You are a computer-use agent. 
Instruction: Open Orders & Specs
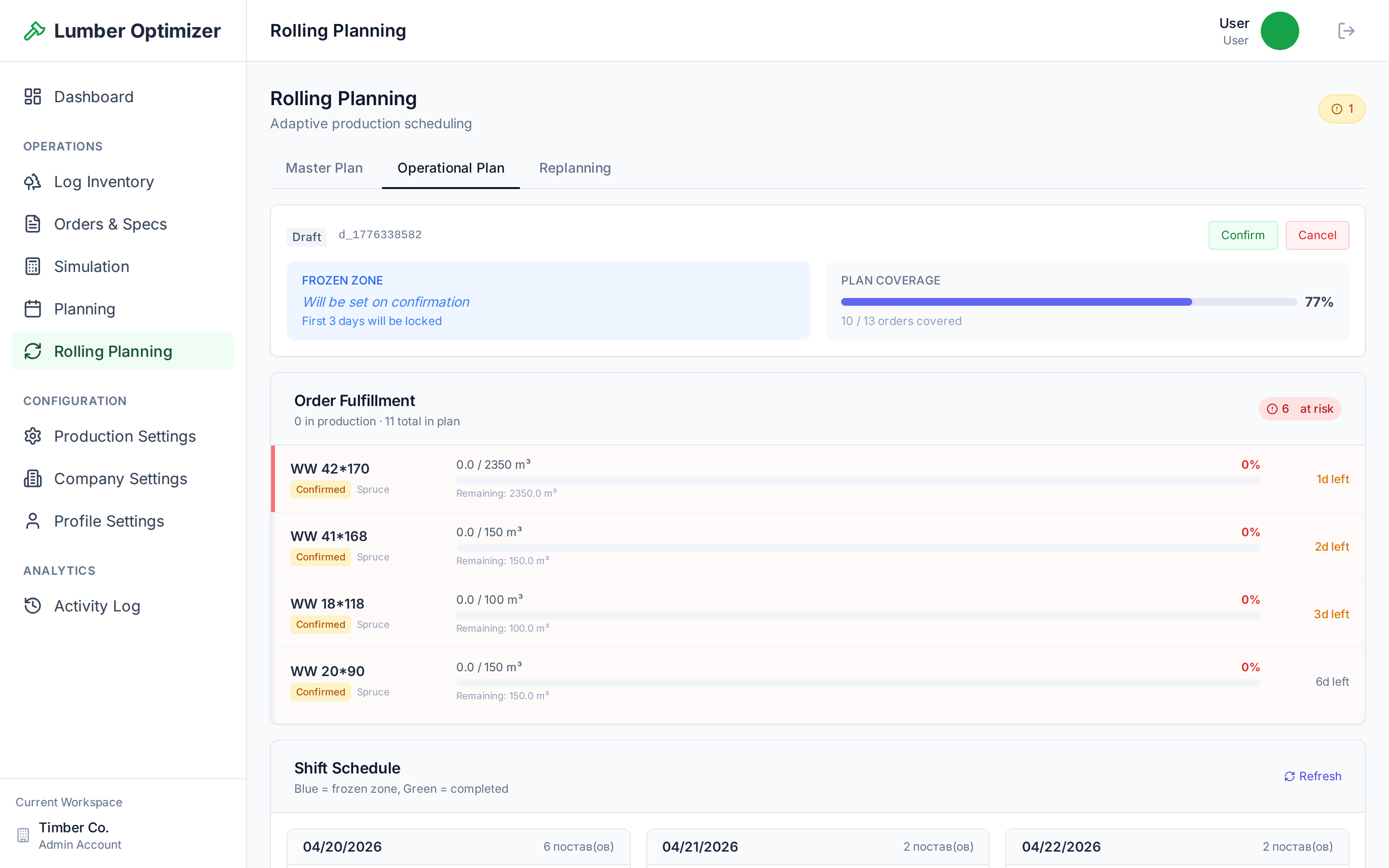point(123,224)
